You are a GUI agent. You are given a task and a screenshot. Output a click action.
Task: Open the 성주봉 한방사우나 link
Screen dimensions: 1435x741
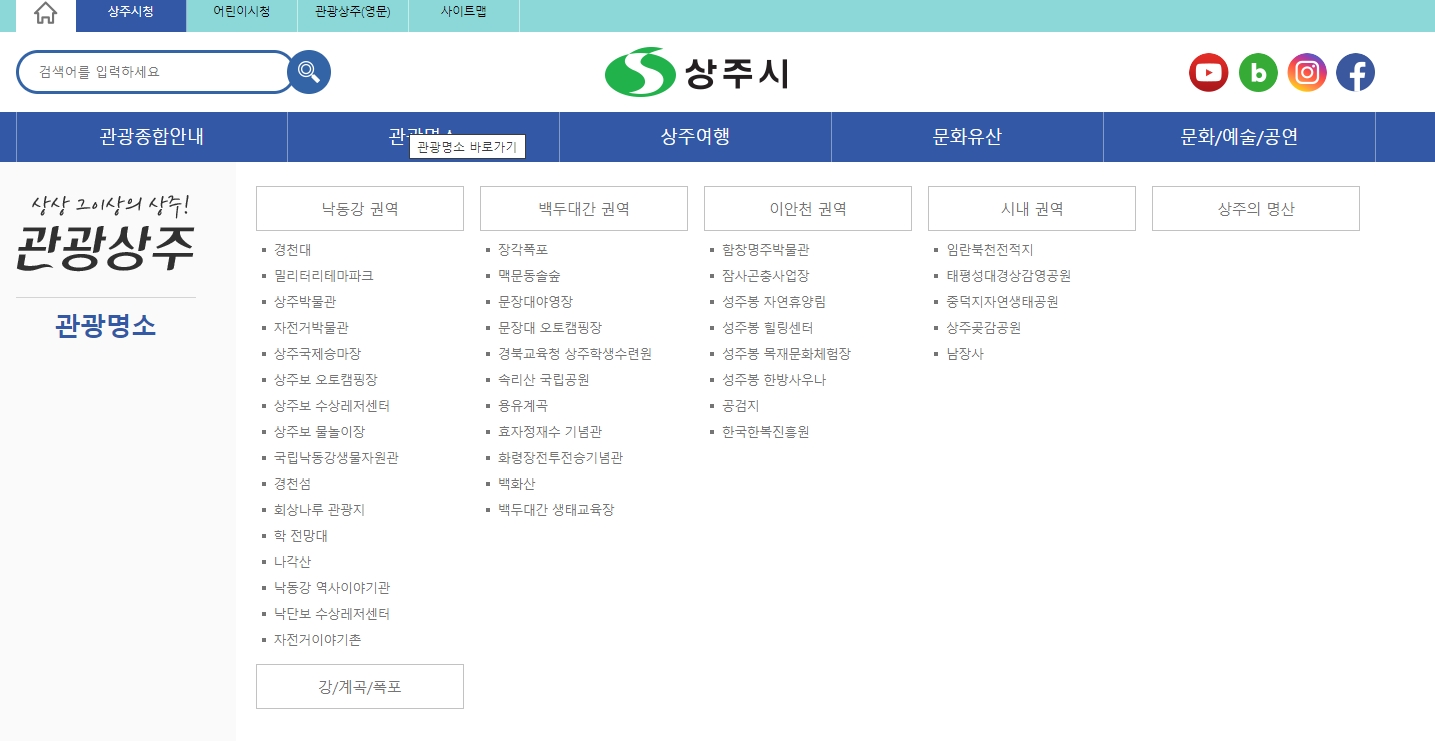click(774, 380)
